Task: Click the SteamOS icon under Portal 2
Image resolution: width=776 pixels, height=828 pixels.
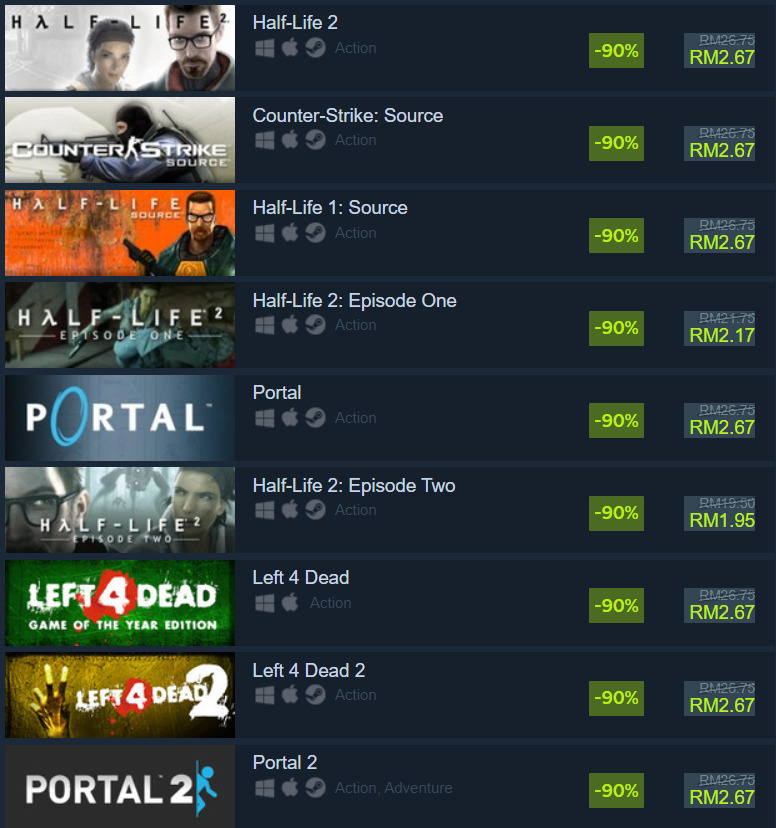Action: point(315,787)
